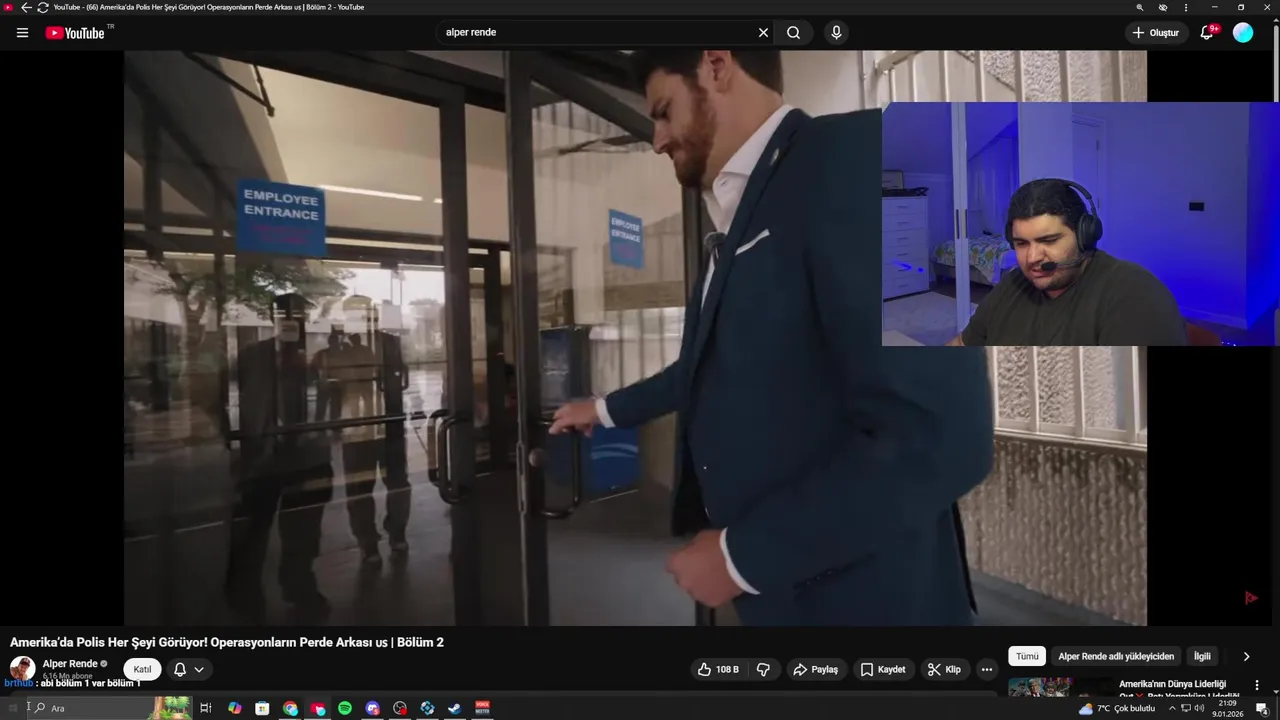1280x720 pixels.
Task: Select Alper Rende adlı yükleyiciden chip
Action: tap(1116, 657)
